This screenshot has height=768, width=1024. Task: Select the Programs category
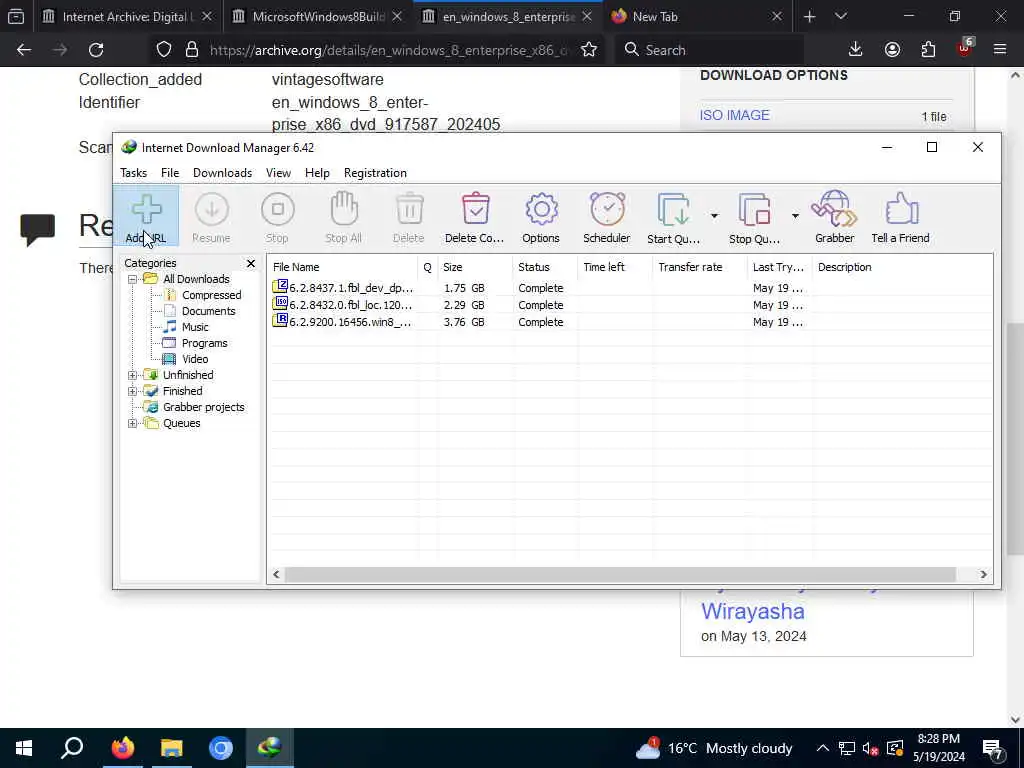tap(204, 343)
